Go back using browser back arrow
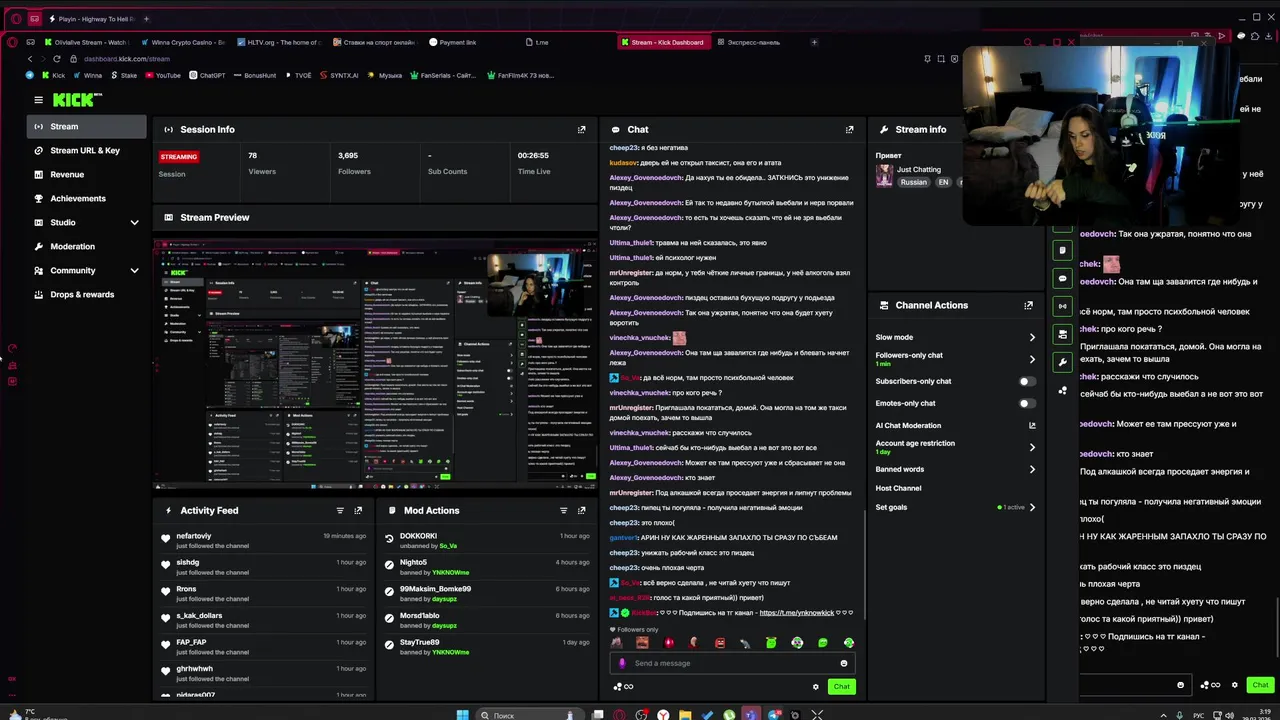Viewport: 1280px width, 720px height. (30, 59)
